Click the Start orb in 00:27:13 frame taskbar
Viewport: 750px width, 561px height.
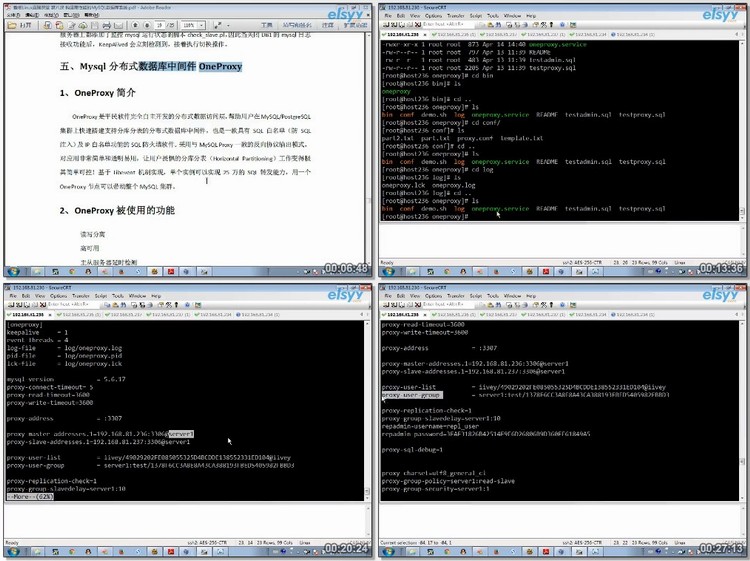388,552
